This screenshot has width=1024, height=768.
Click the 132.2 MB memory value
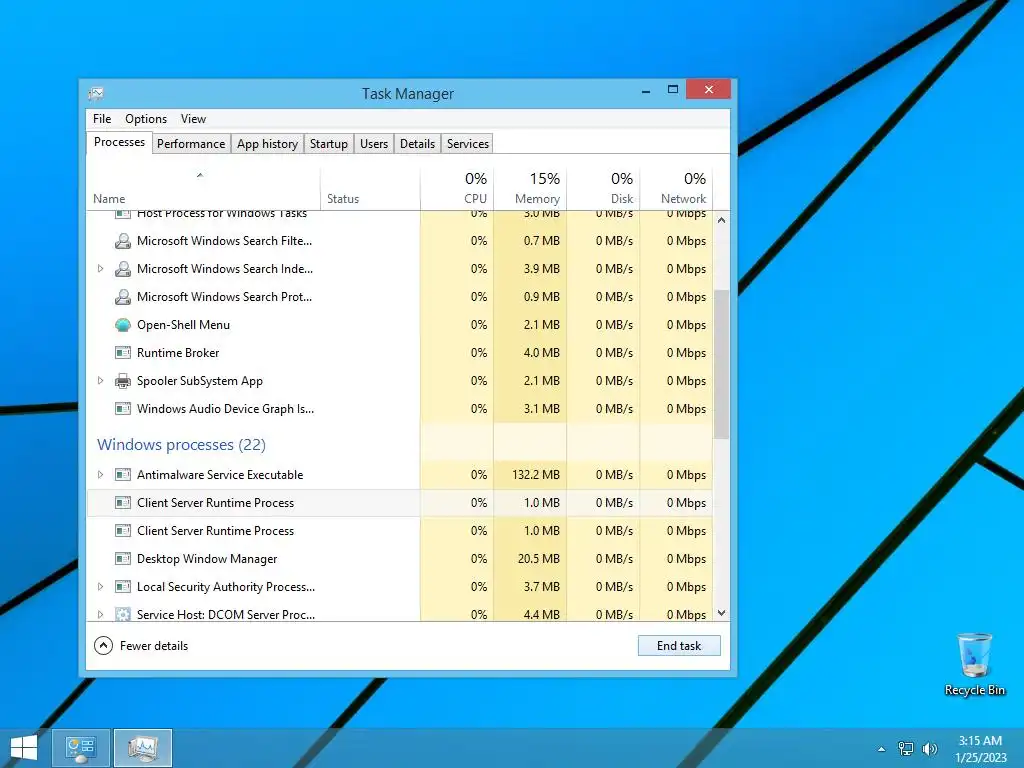tap(536, 475)
